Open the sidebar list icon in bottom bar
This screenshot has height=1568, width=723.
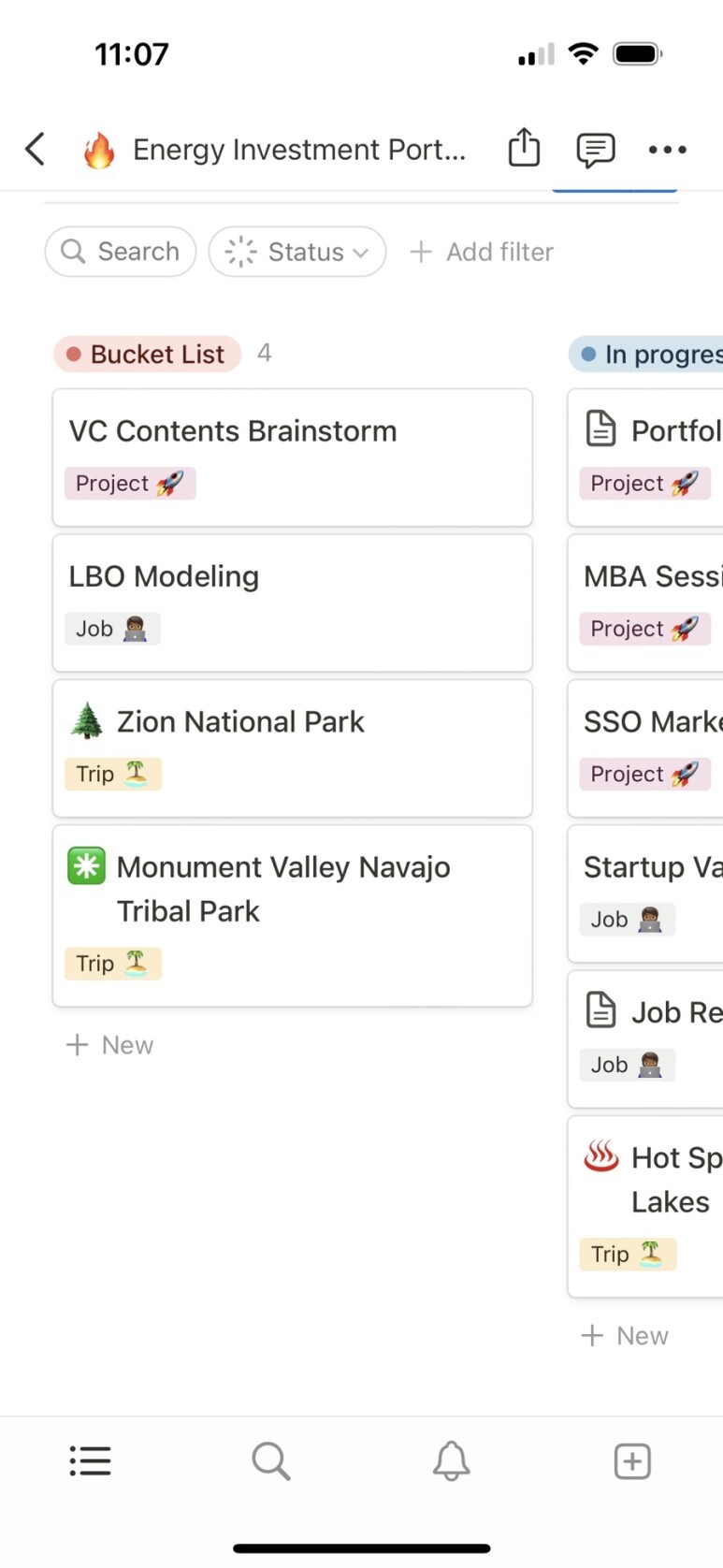pos(91,1460)
